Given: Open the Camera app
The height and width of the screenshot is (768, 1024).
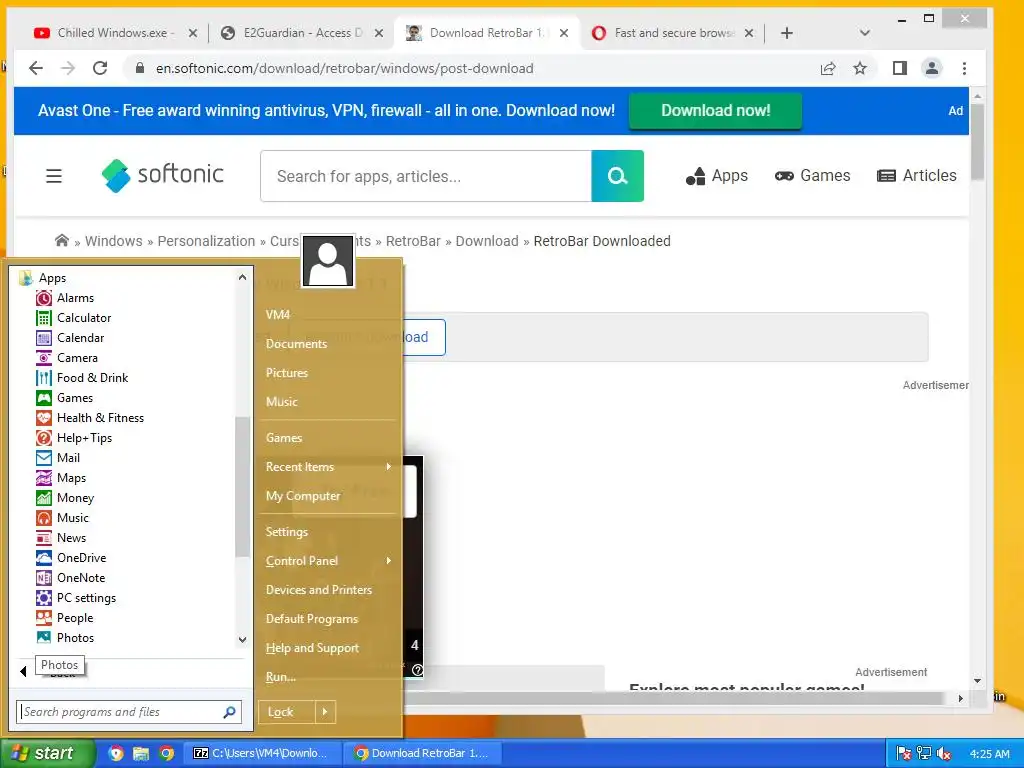Looking at the screenshot, I should [x=76, y=358].
